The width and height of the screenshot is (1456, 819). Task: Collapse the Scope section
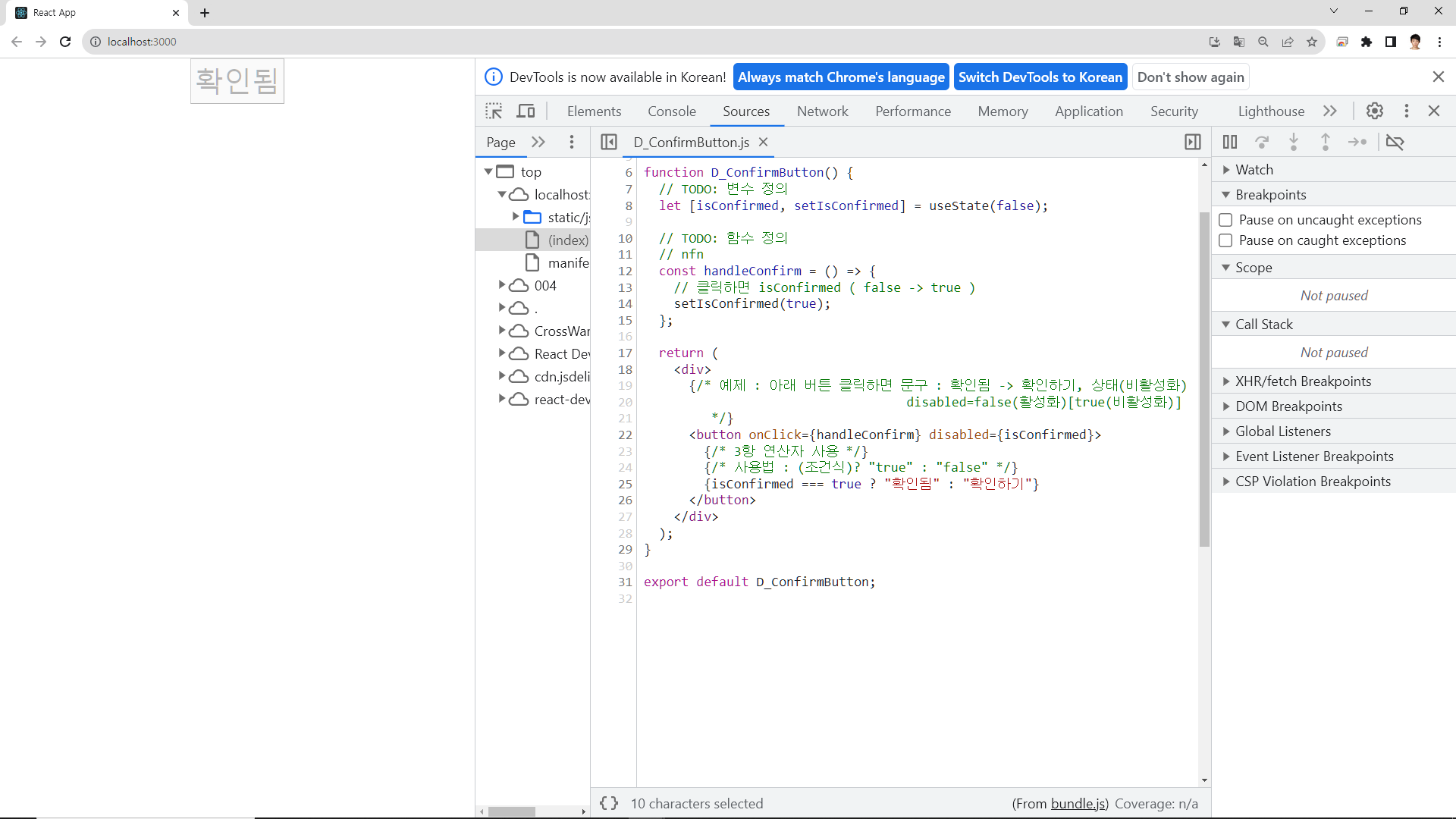pyautogui.click(x=1253, y=268)
